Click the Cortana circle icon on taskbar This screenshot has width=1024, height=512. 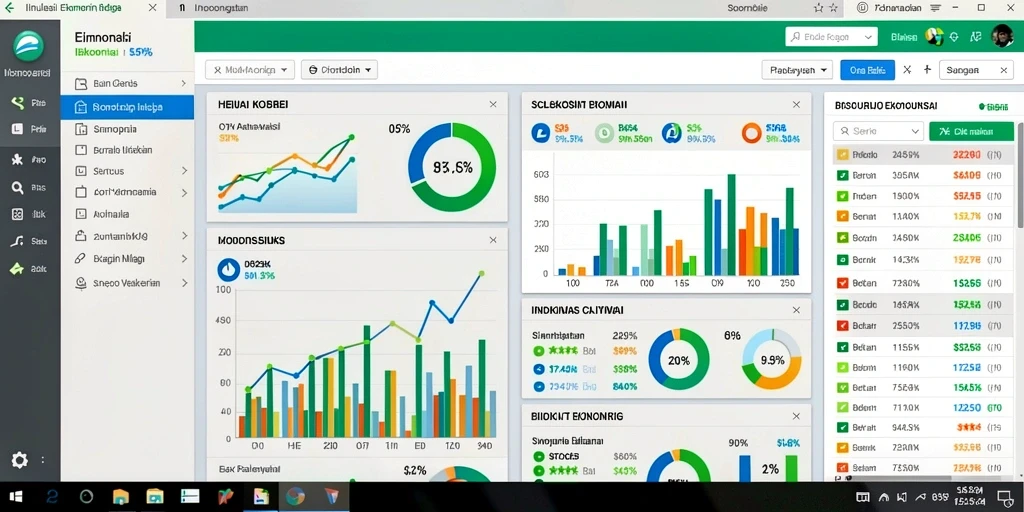pos(87,497)
